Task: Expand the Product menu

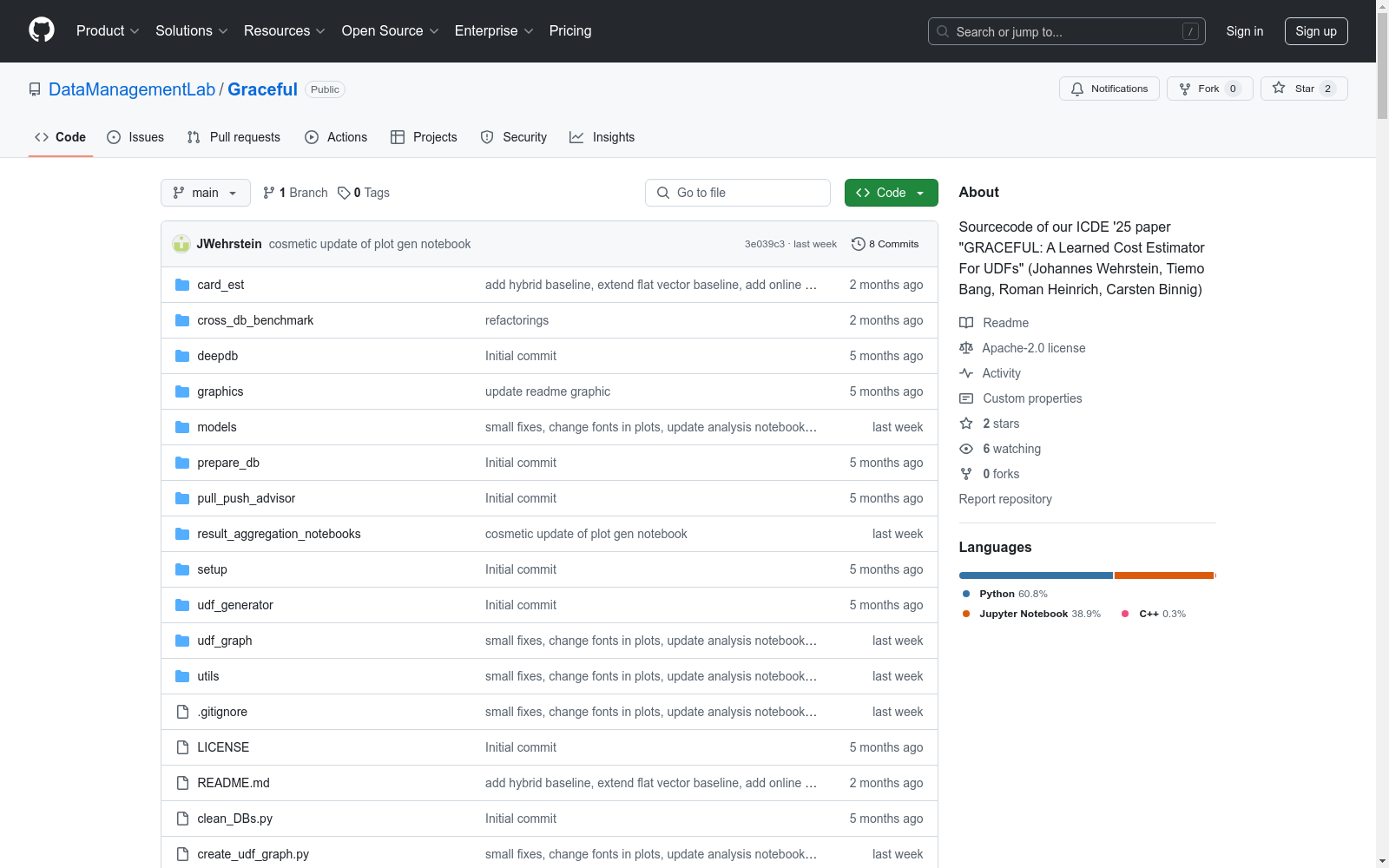Action: click(108, 30)
